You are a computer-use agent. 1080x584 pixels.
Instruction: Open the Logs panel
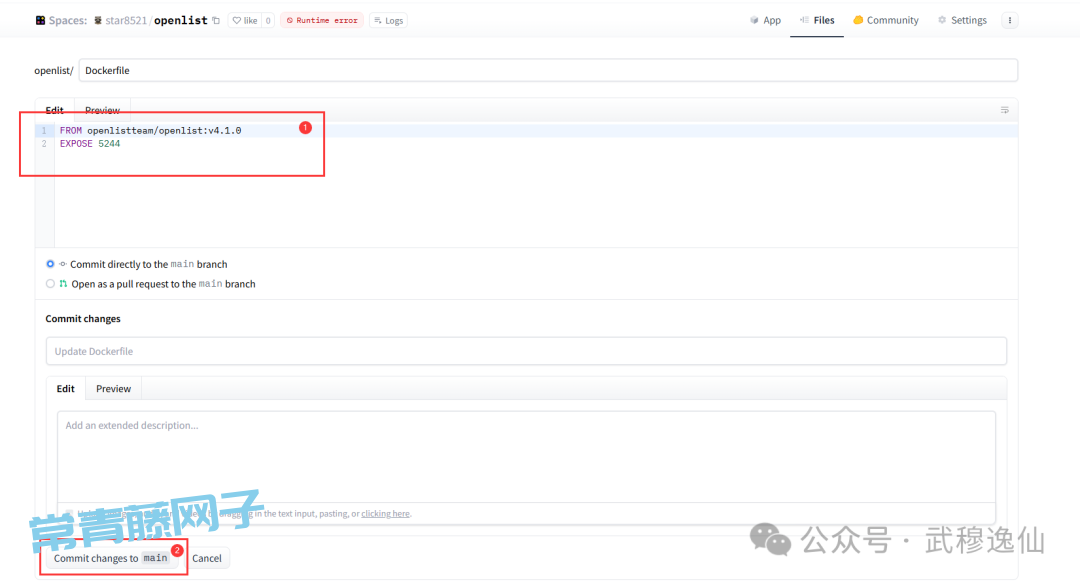pos(389,20)
